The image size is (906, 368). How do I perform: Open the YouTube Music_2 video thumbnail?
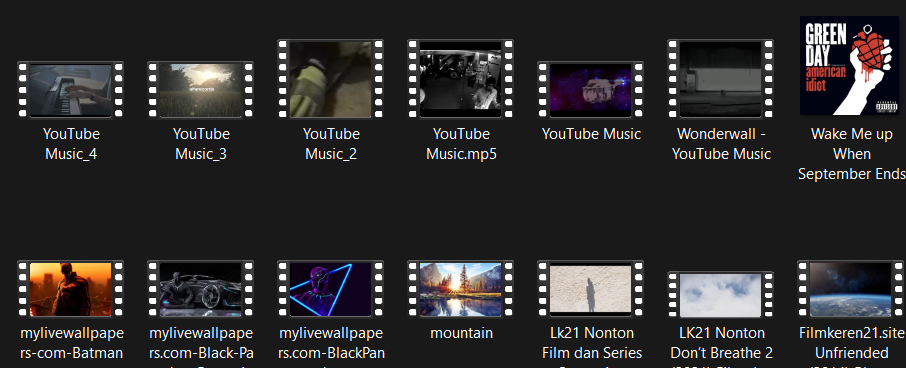coord(331,79)
